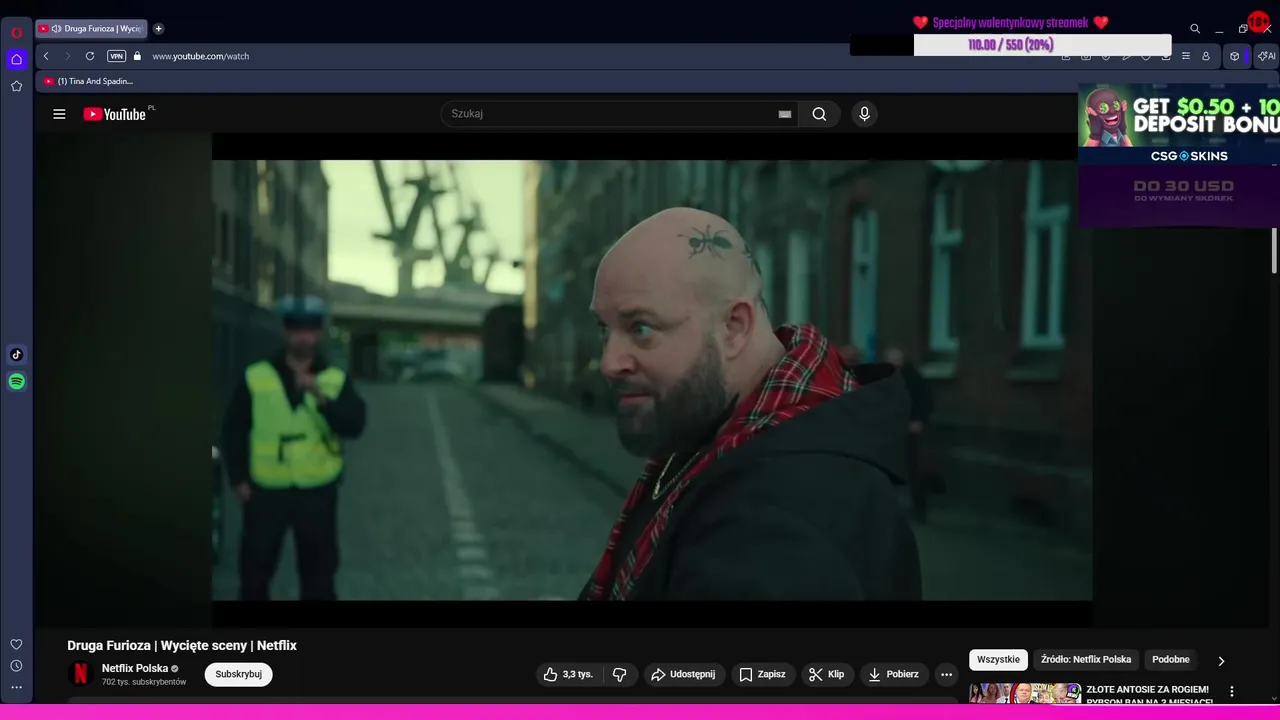
Task: Click the video title Druga Furioza
Action: pyautogui.click(x=182, y=646)
